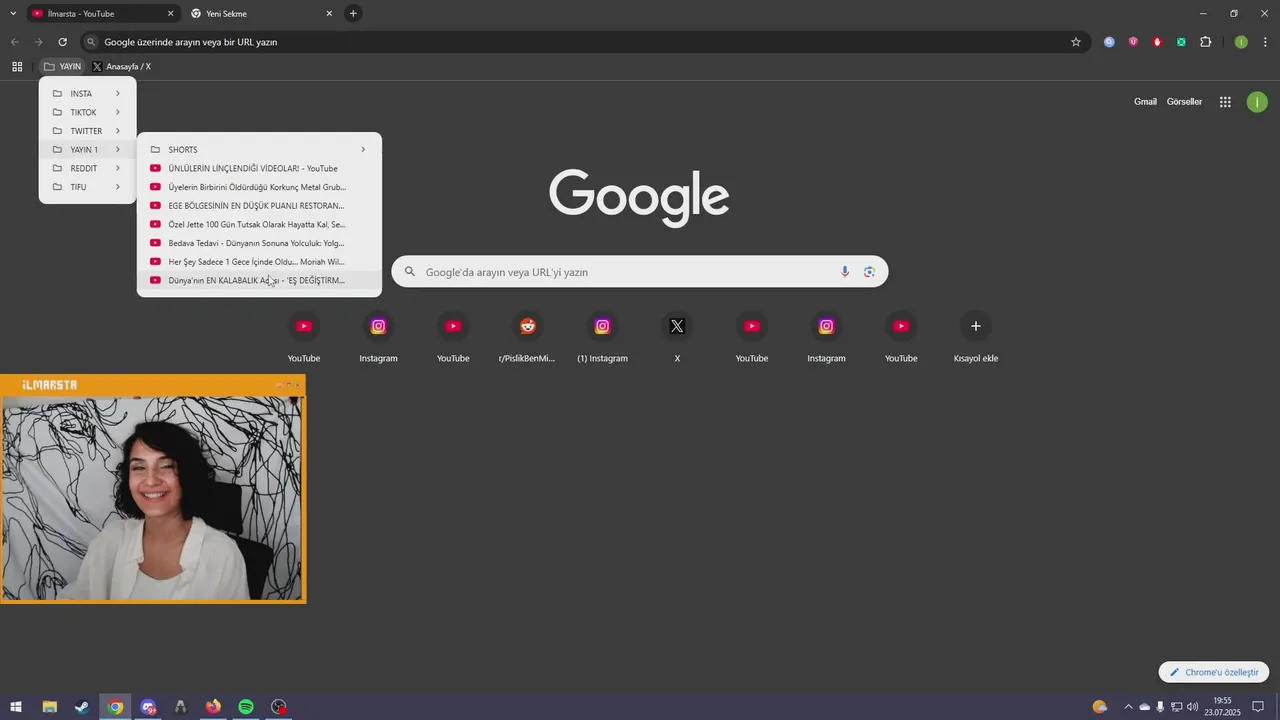Open bookmark ÜNLÜLERİN LİNÇLENDİĞİ VİDEOLAR
Image resolution: width=1280 pixels, height=720 pixels.
point(259,168)
